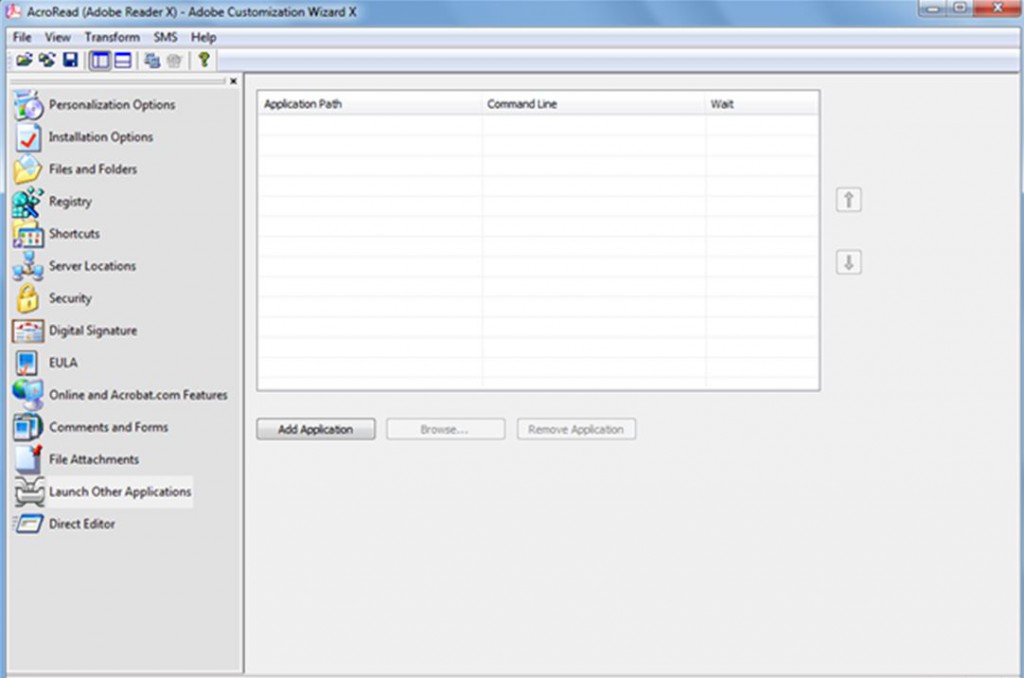Open Installation Options section
The image size is (1024, 678).
coord(84,137)
